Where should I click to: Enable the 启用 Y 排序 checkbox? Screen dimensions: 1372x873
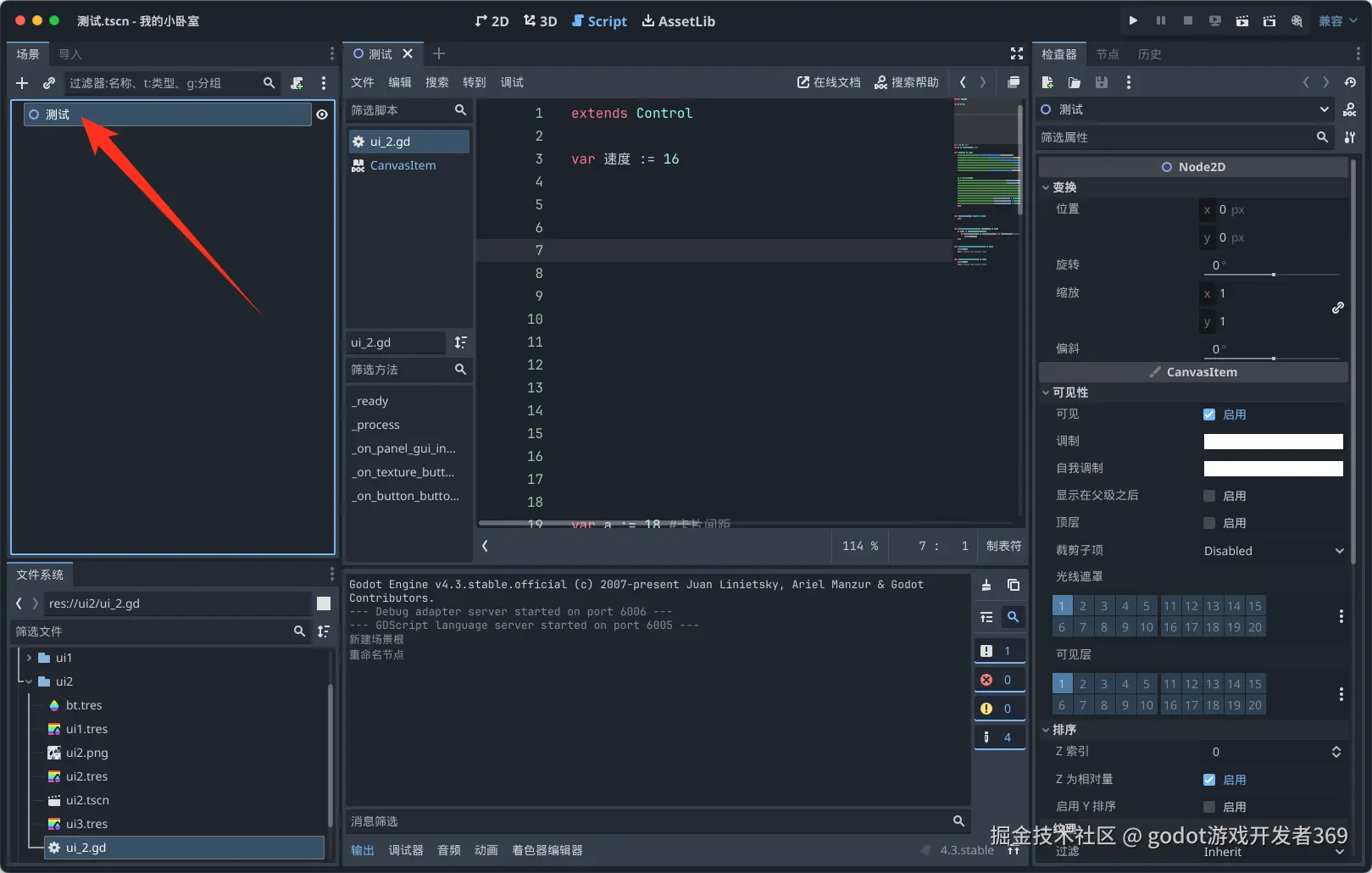tap(1209, 807)
